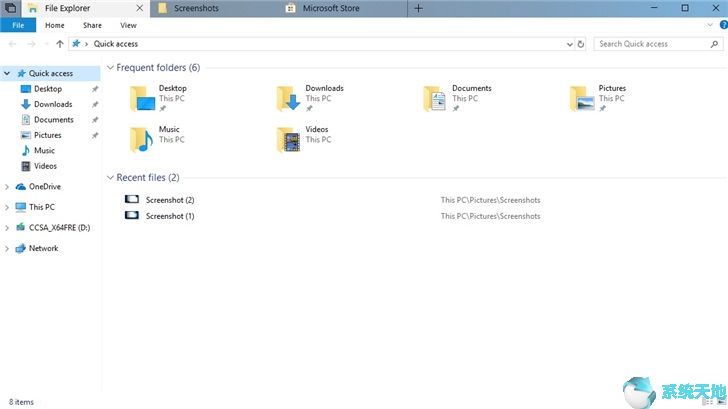
Task: Select Documents in the navigation pane
Action: click(54, 120)
